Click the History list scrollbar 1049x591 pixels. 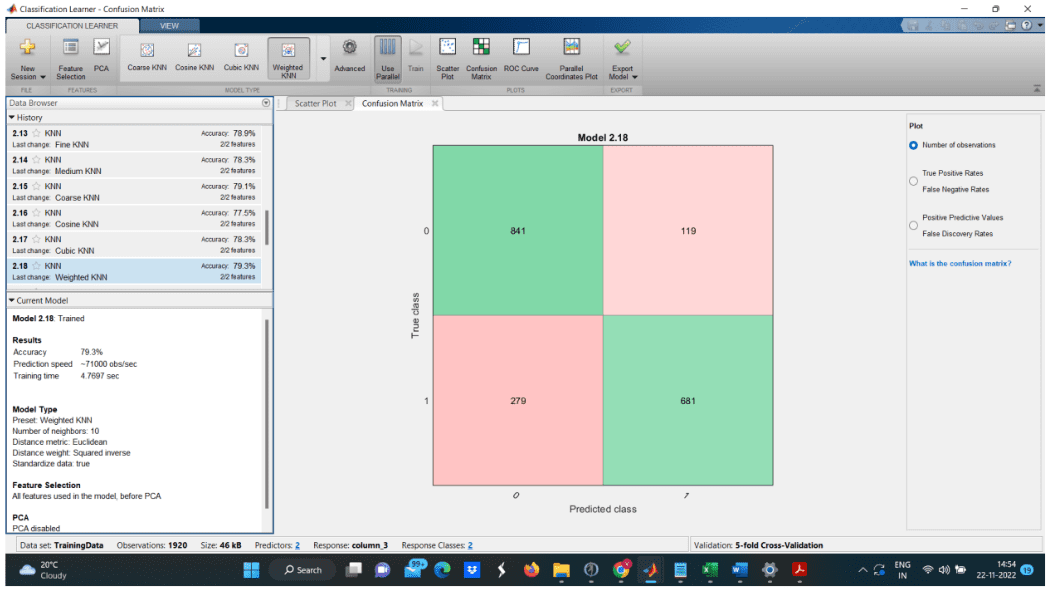(x=267, y=228)
